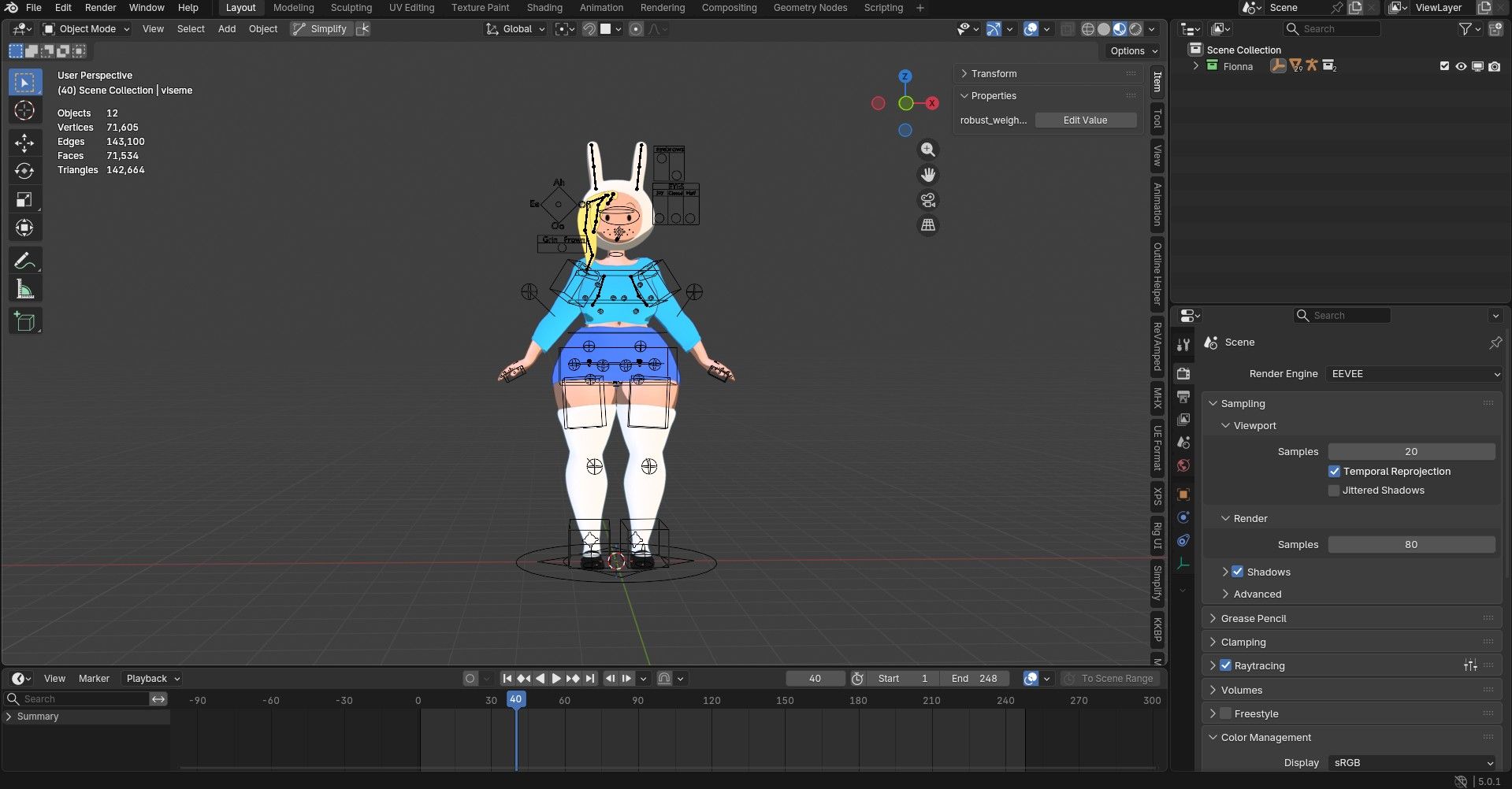Open the Playback menu in timeline

(153, 679)
